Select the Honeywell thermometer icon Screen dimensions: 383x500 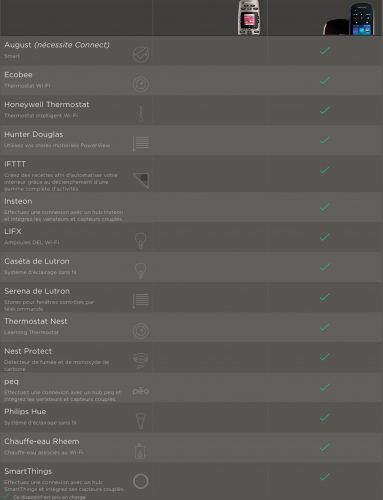pos(141,114)
